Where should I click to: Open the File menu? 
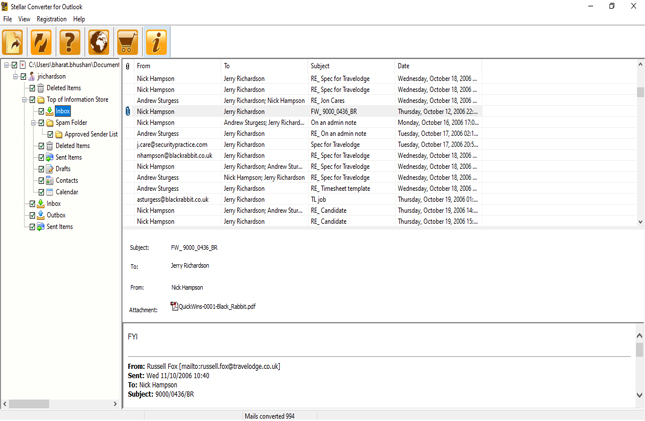tap(8, 19)
